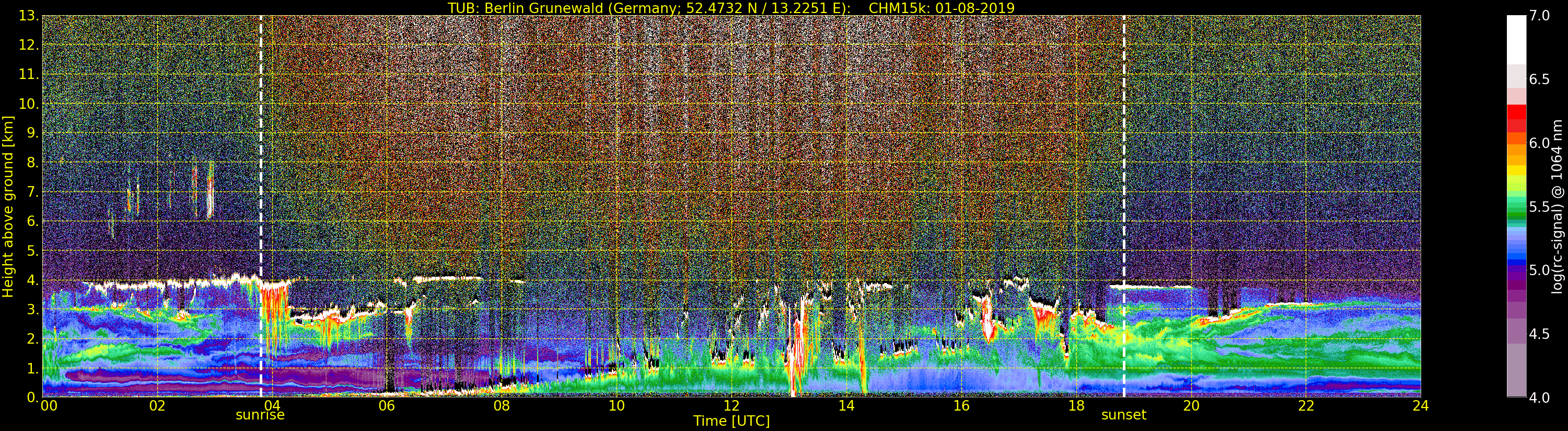Click the '4.0' value on the colorbar
This screenshot has height=431, width=1568.
click(x=1539, y=398)
